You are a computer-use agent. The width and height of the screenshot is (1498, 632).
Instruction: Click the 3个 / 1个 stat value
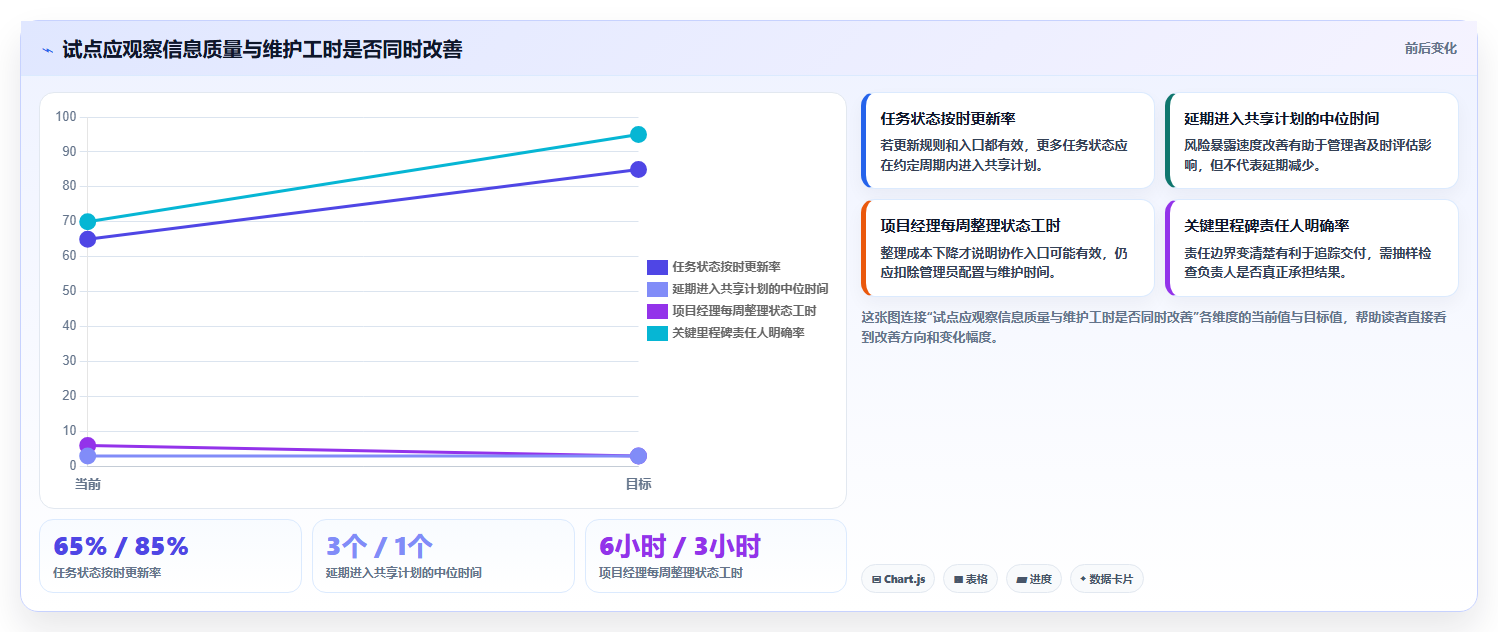pos(380,546)
